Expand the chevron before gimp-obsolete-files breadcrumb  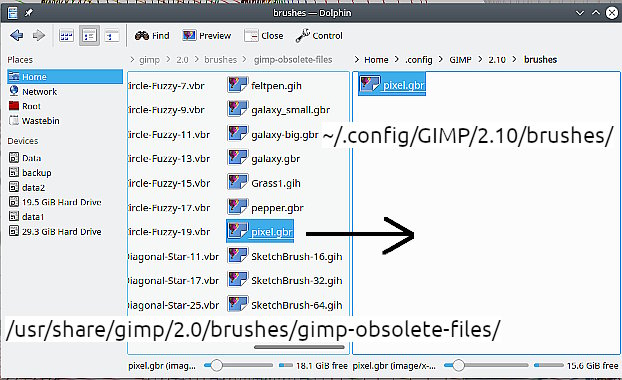point(245,59)
